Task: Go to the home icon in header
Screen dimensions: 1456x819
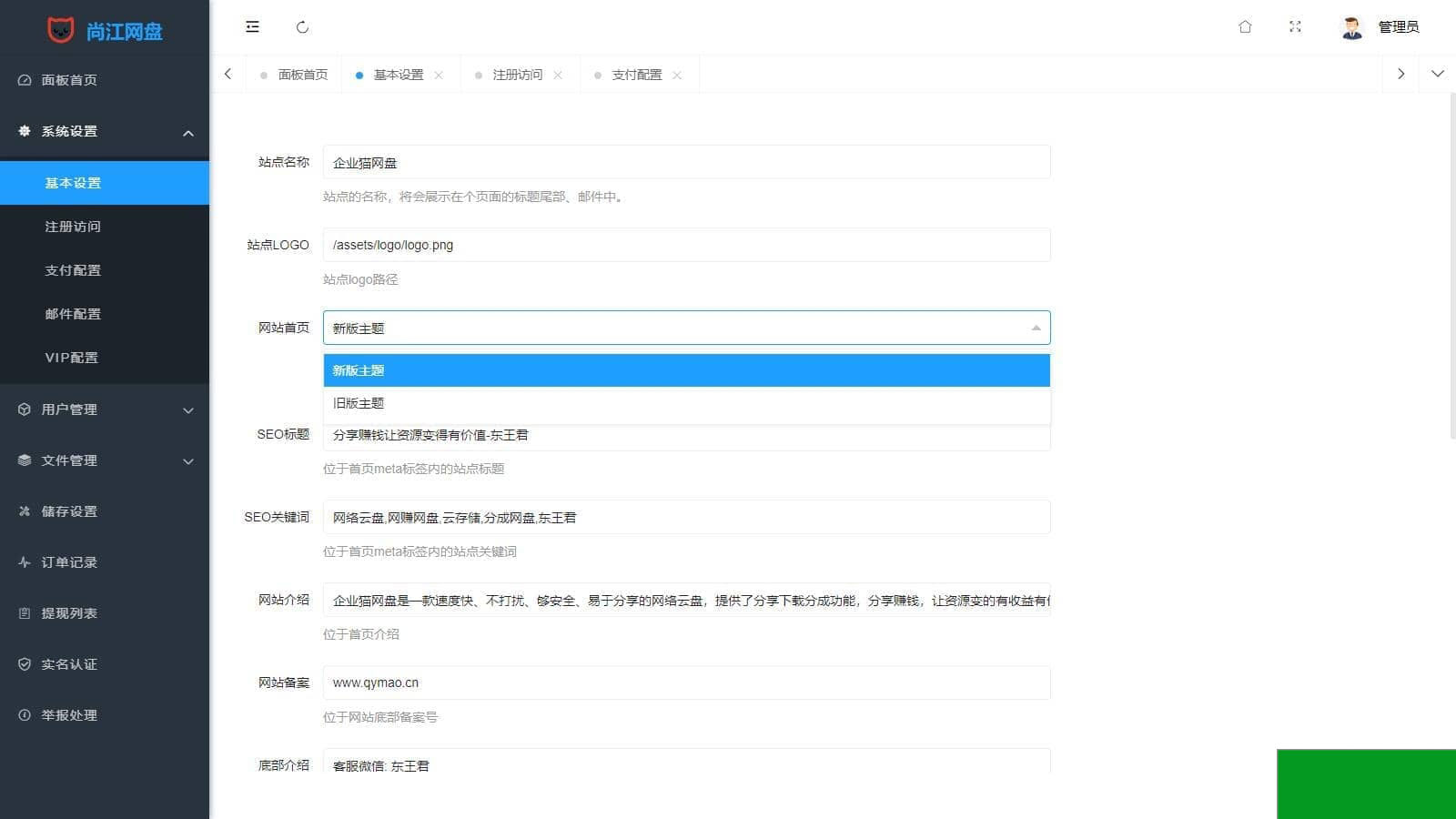Action: point(1245,26)
